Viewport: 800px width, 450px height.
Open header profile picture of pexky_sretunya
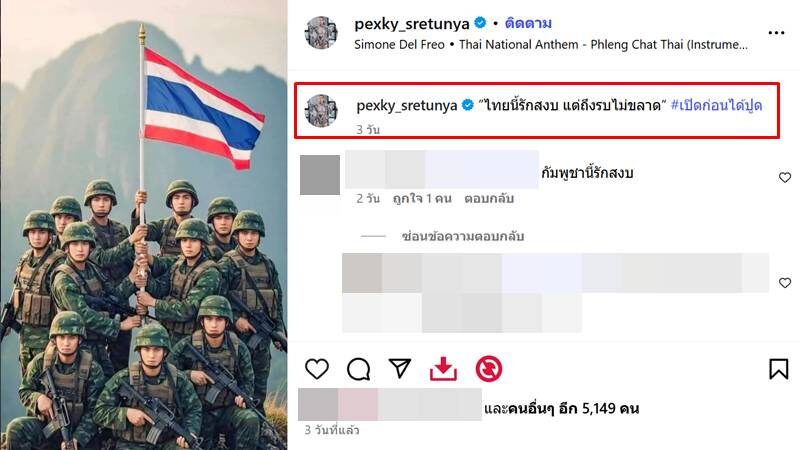click(321, 33)
